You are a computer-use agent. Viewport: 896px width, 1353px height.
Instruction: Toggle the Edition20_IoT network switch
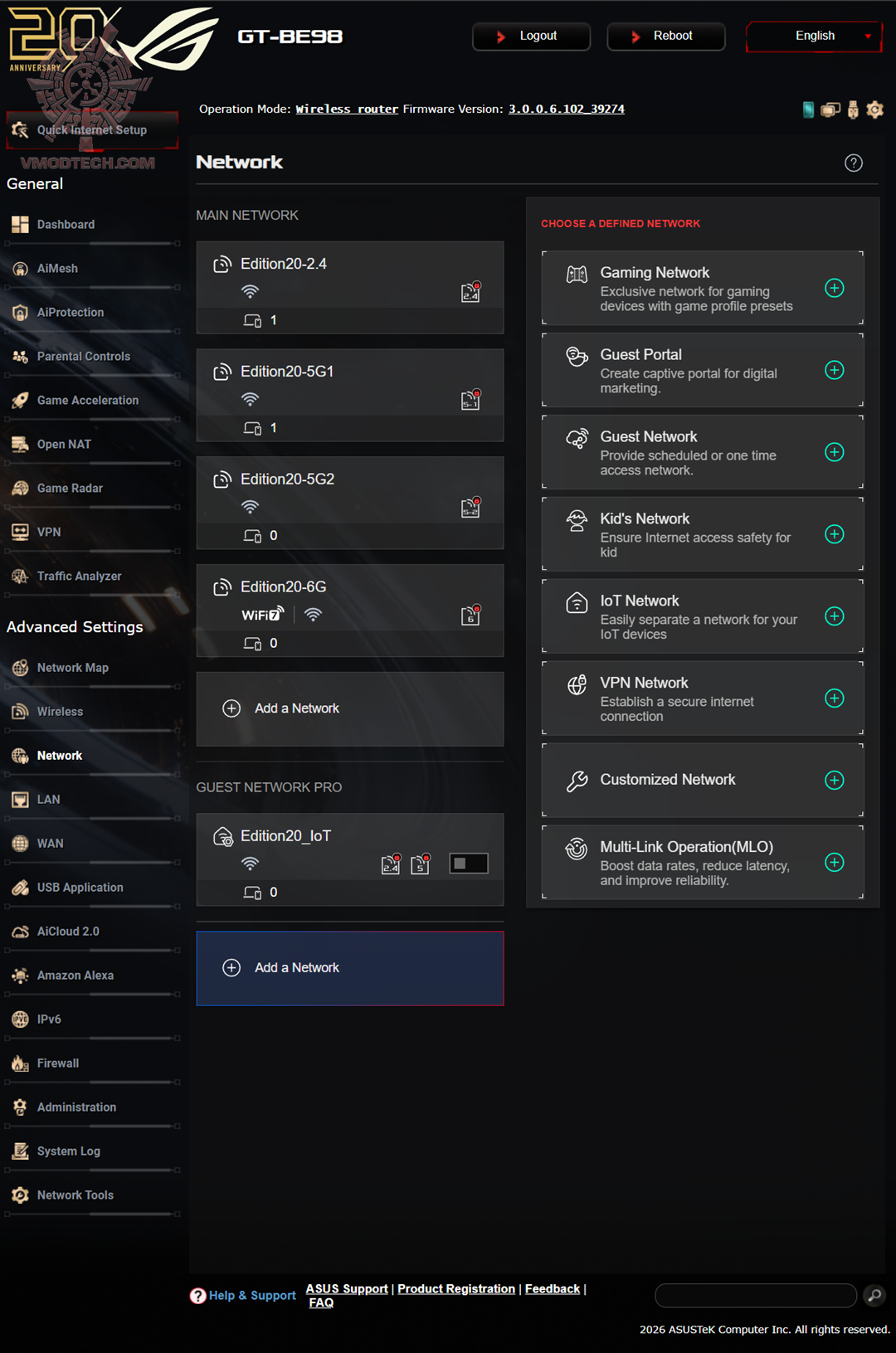click(469, 864)
